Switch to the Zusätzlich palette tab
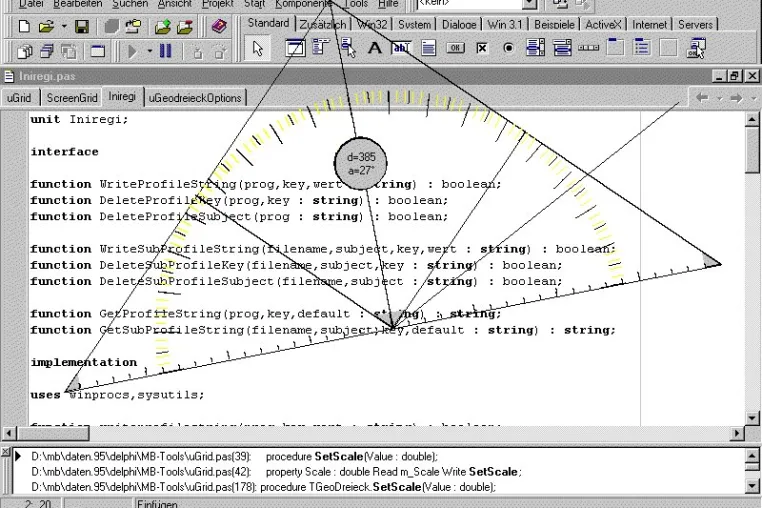The image size is (762, 508). pyautogui.click(x=323, y=24)
